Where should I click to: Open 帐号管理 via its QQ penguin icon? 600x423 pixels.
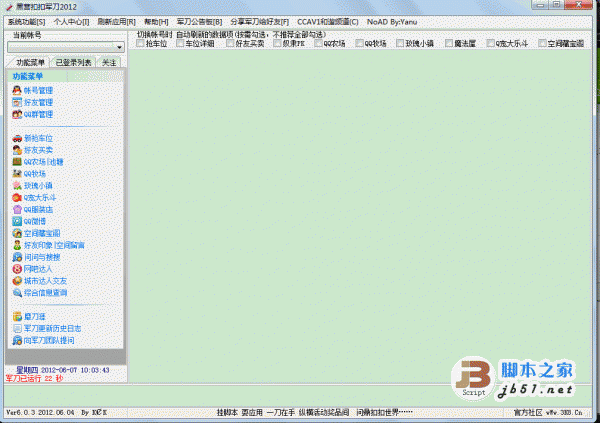pos(17,90)
